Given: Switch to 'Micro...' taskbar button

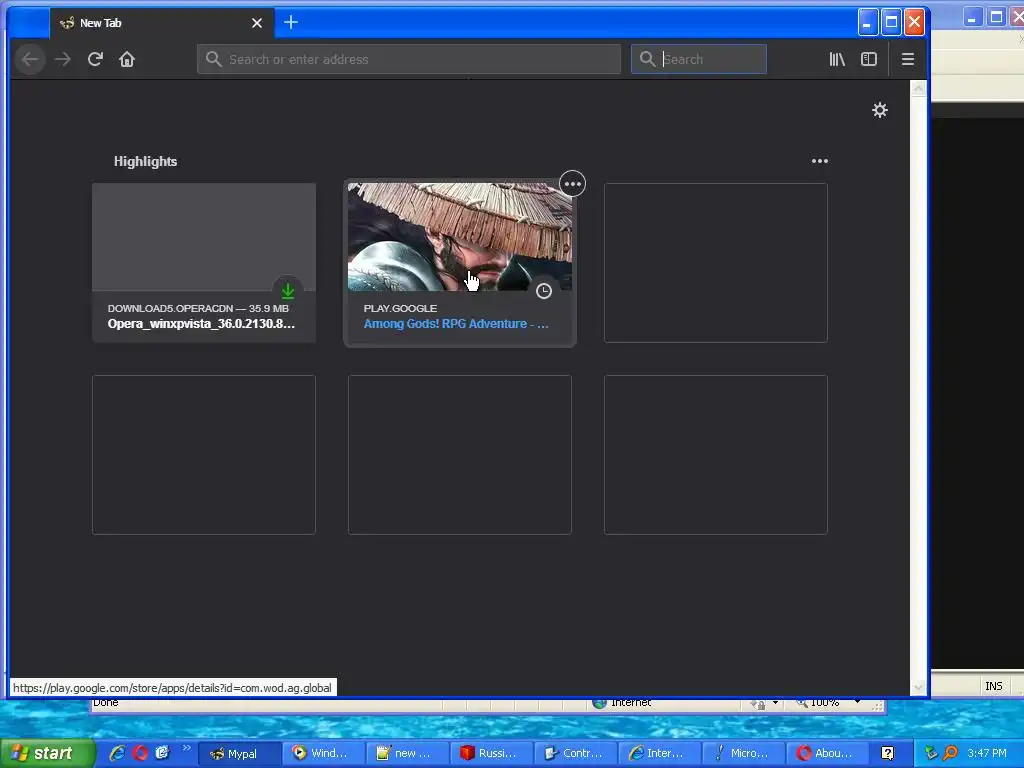Looking at the screenshot, I should tap(743, 754).
